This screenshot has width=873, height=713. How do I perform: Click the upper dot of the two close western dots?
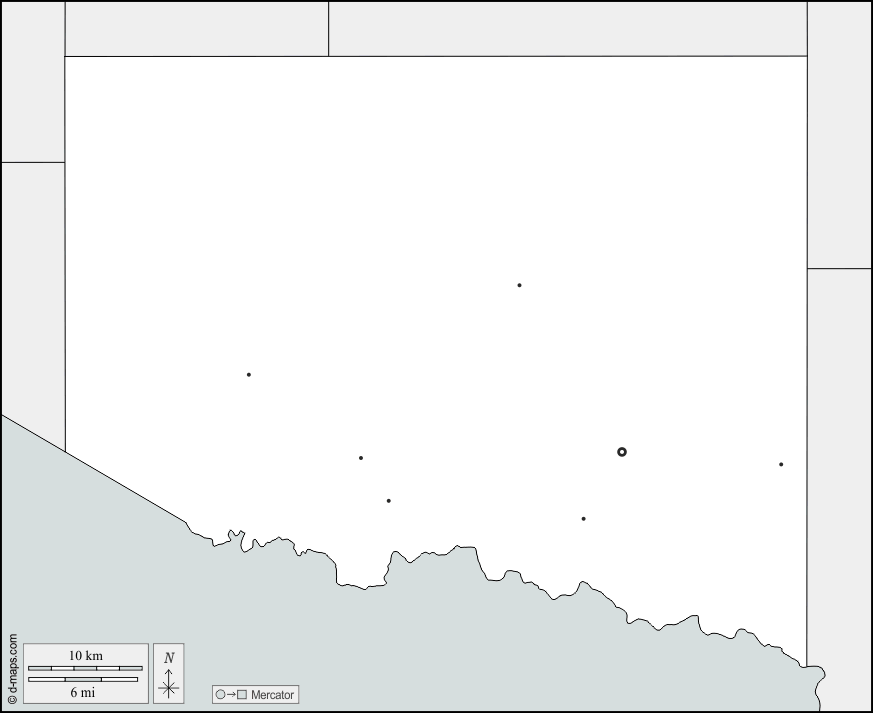pyautogui.click(x=361, y=458)
